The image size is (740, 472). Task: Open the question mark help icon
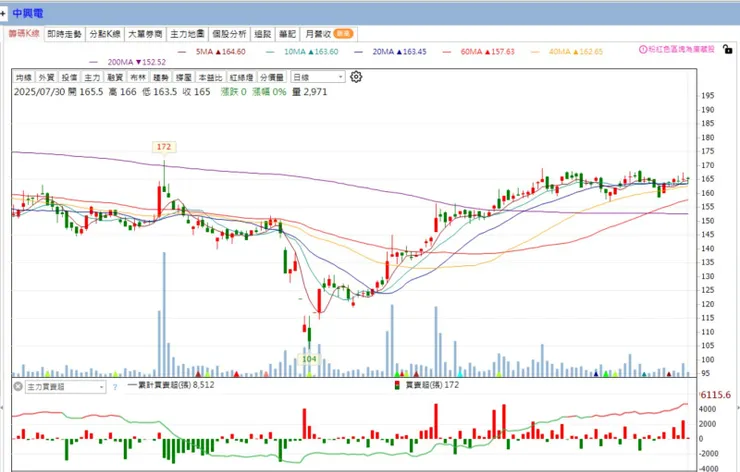point(115,388)
